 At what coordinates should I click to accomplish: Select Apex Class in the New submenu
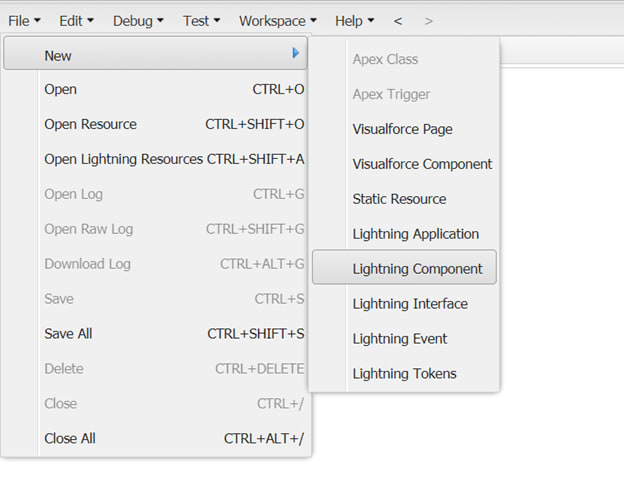pyautogui.click(x=404, y=59)
